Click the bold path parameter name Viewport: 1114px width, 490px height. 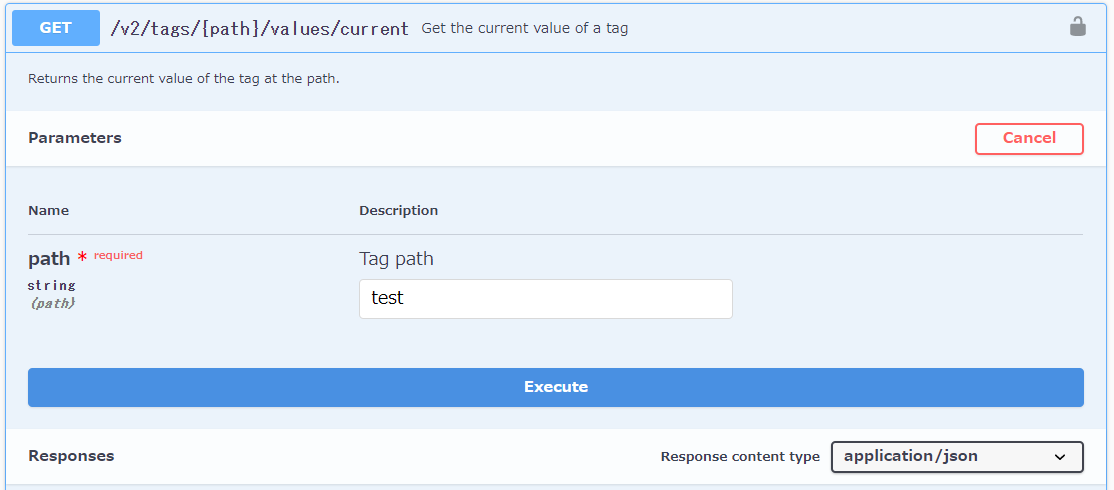[49, 258]
